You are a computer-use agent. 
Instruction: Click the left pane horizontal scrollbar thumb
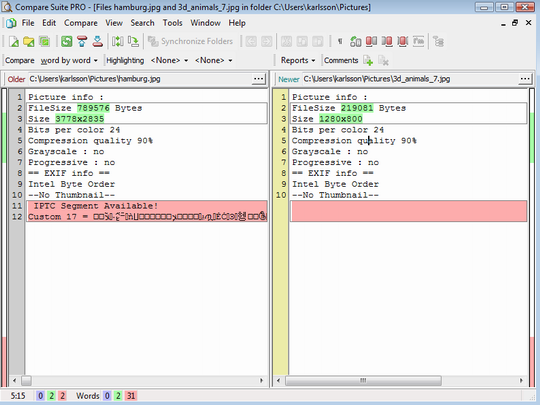click(x=27, y=381)
